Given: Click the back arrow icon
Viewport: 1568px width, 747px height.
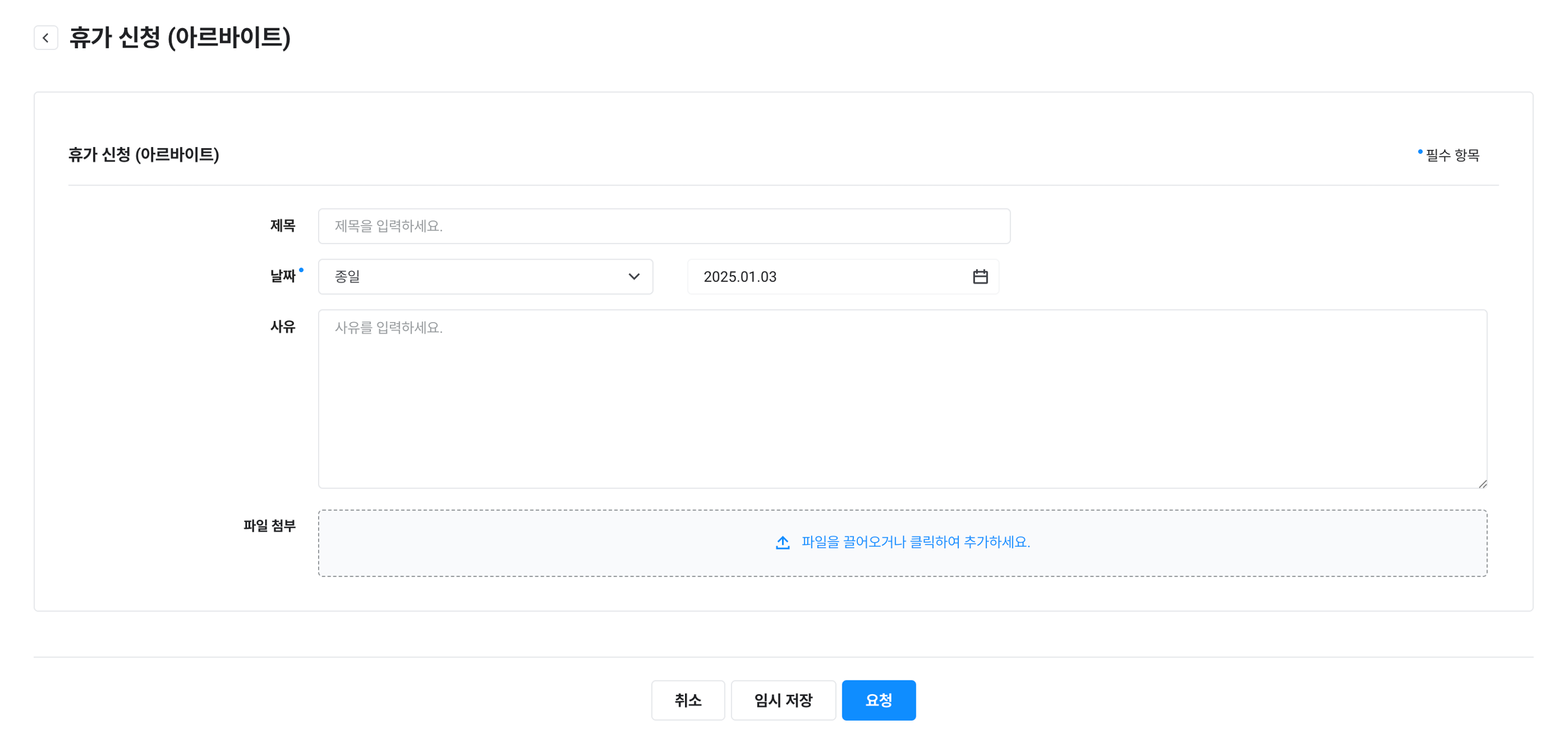Looking at the screenshot, I should tap(46, 38).
